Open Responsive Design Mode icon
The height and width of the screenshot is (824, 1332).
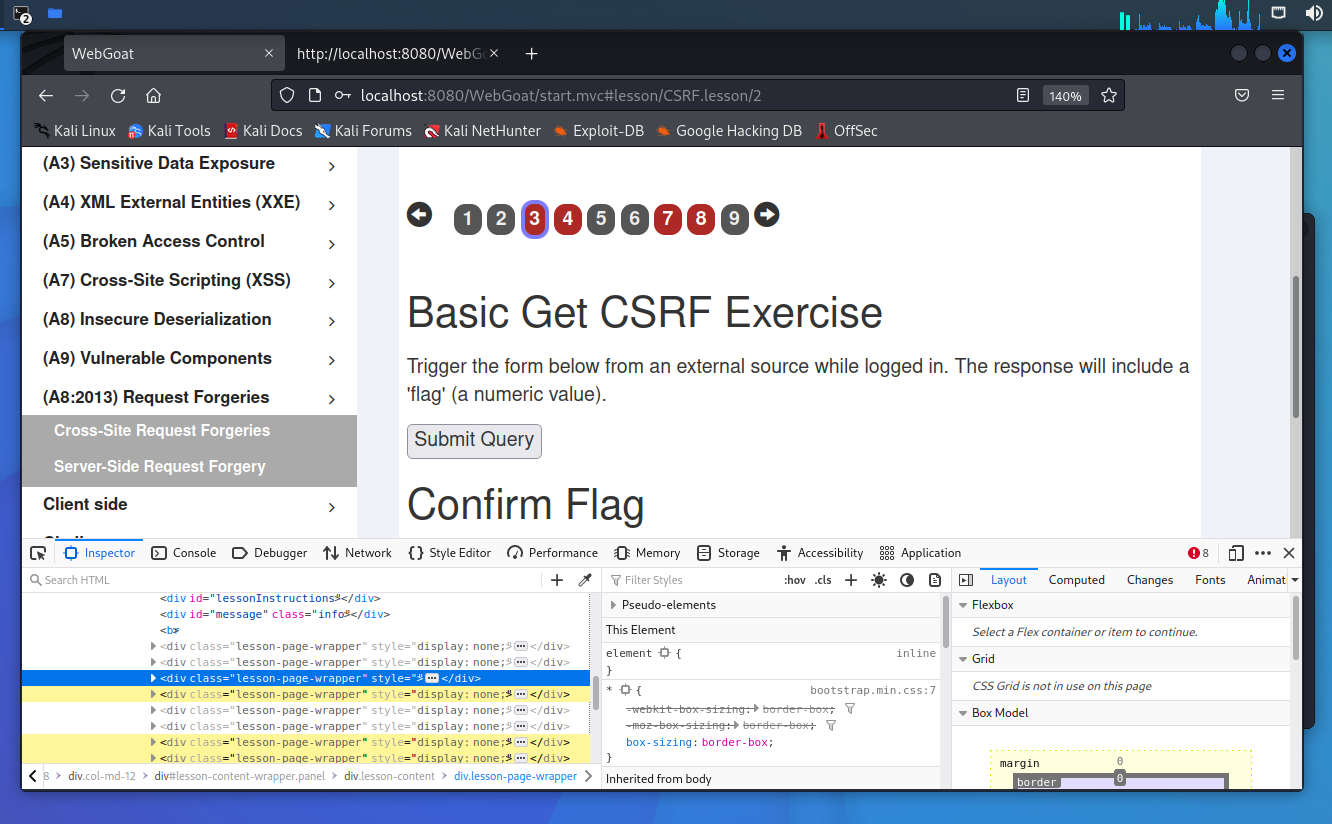[1236, 553]
